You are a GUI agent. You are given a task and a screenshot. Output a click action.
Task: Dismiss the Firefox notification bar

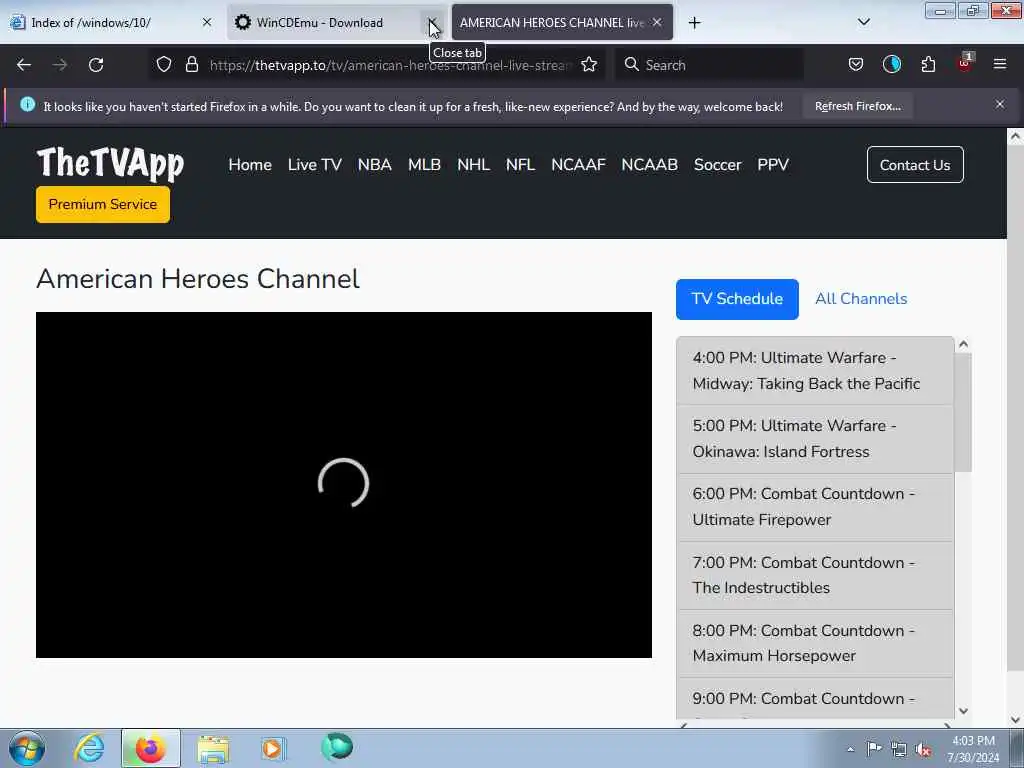1000,104
